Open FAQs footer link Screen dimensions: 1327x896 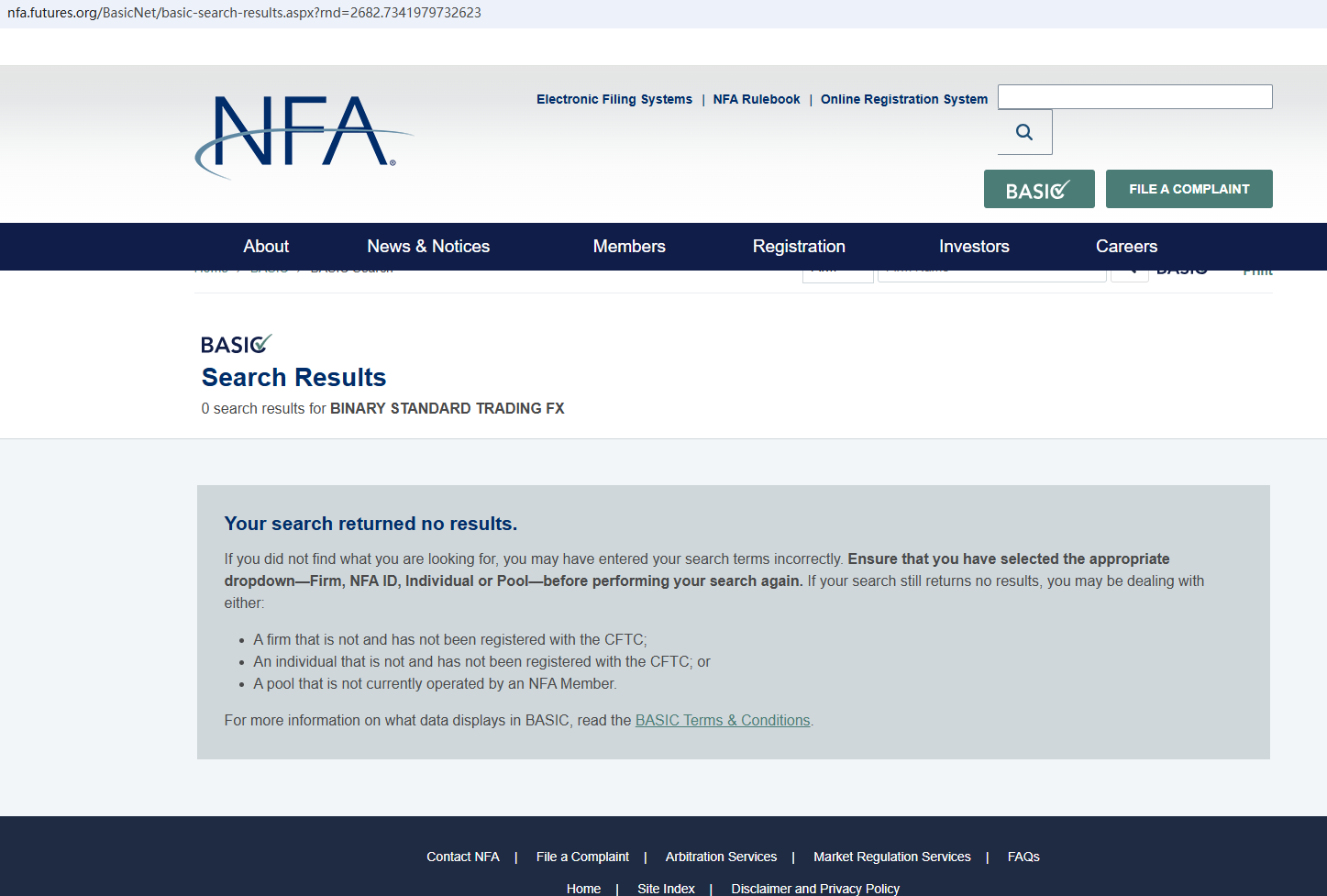coord(1023,857)
